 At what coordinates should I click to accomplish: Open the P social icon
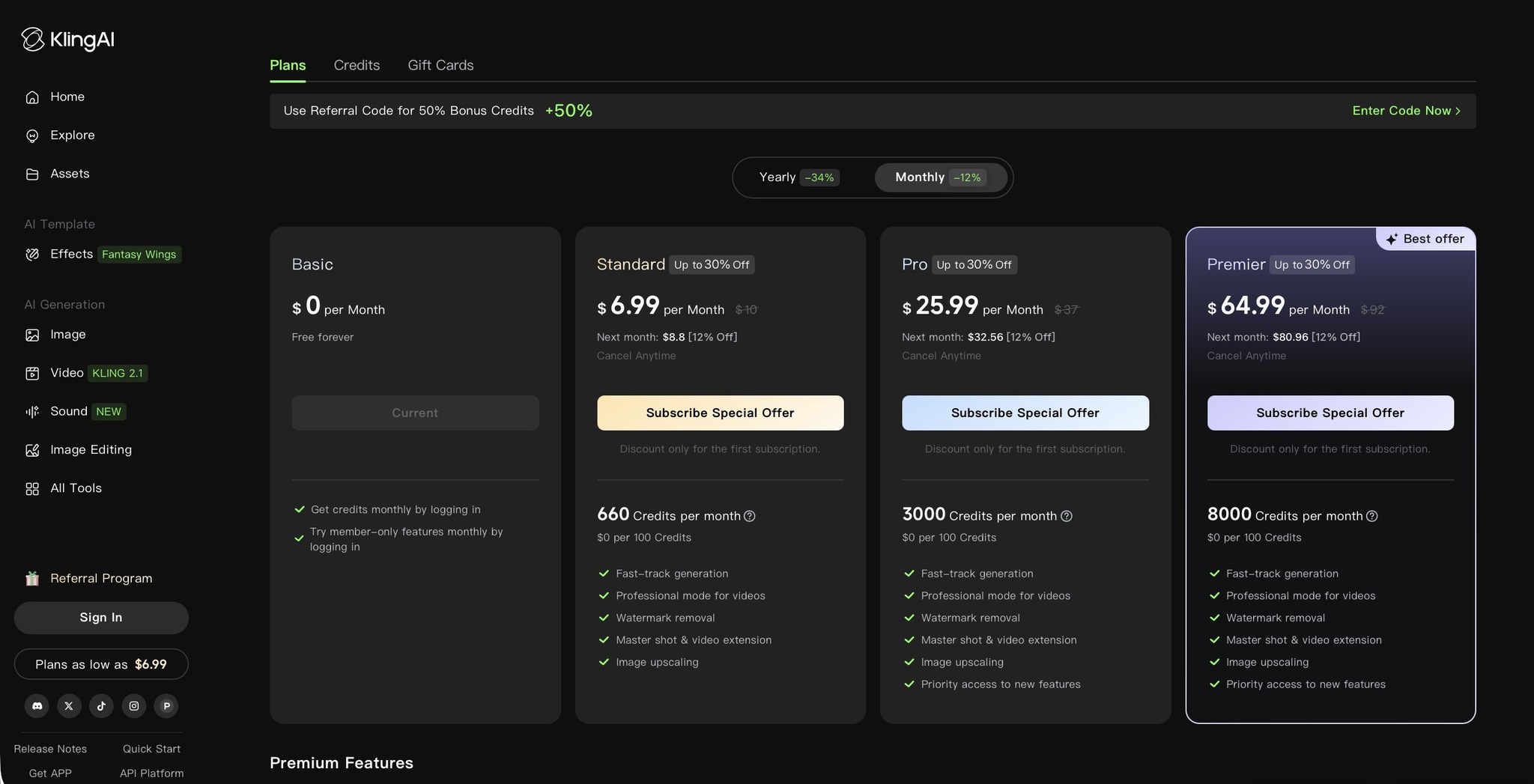click(166, 705)
